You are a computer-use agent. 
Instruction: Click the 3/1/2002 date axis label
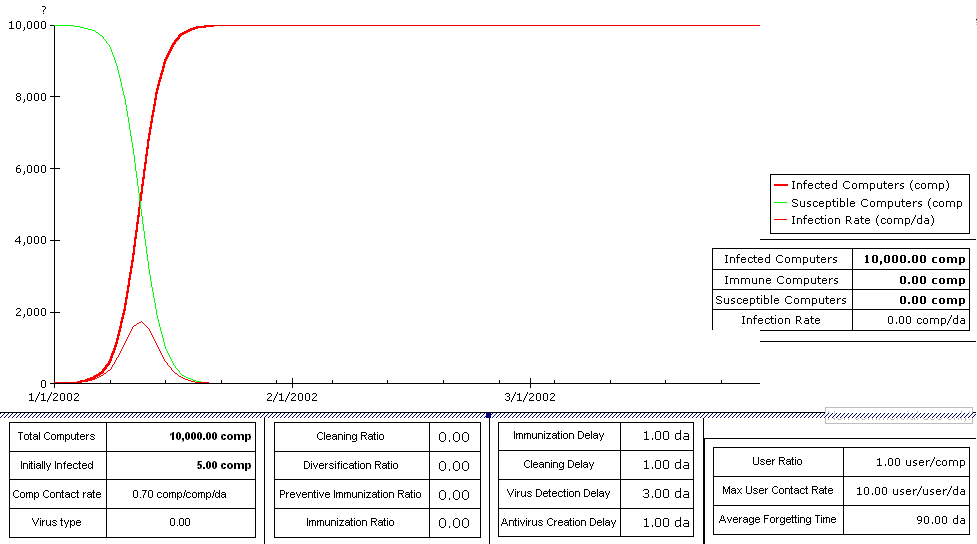tap(530, 397)
